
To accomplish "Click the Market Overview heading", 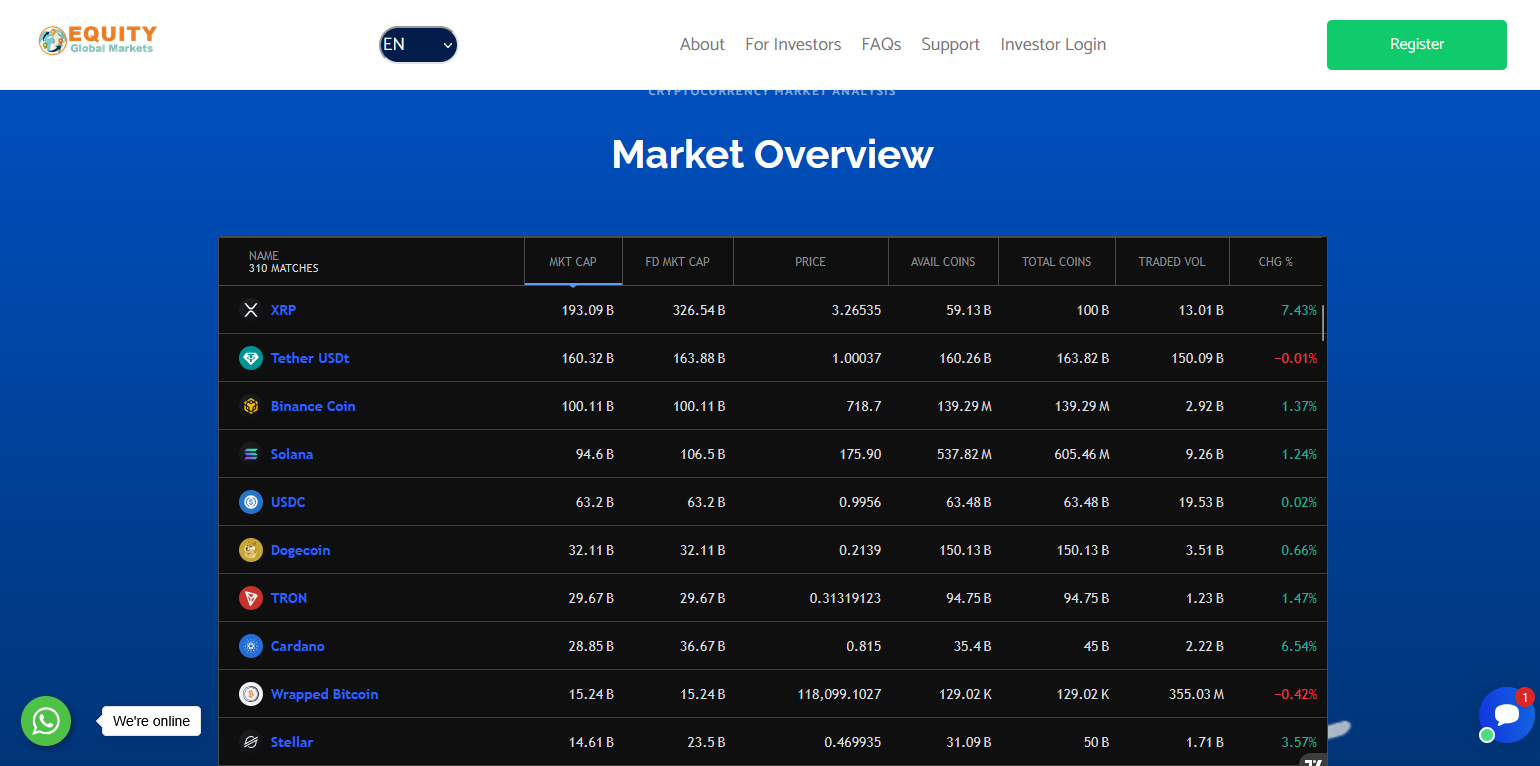I will 772,154.
